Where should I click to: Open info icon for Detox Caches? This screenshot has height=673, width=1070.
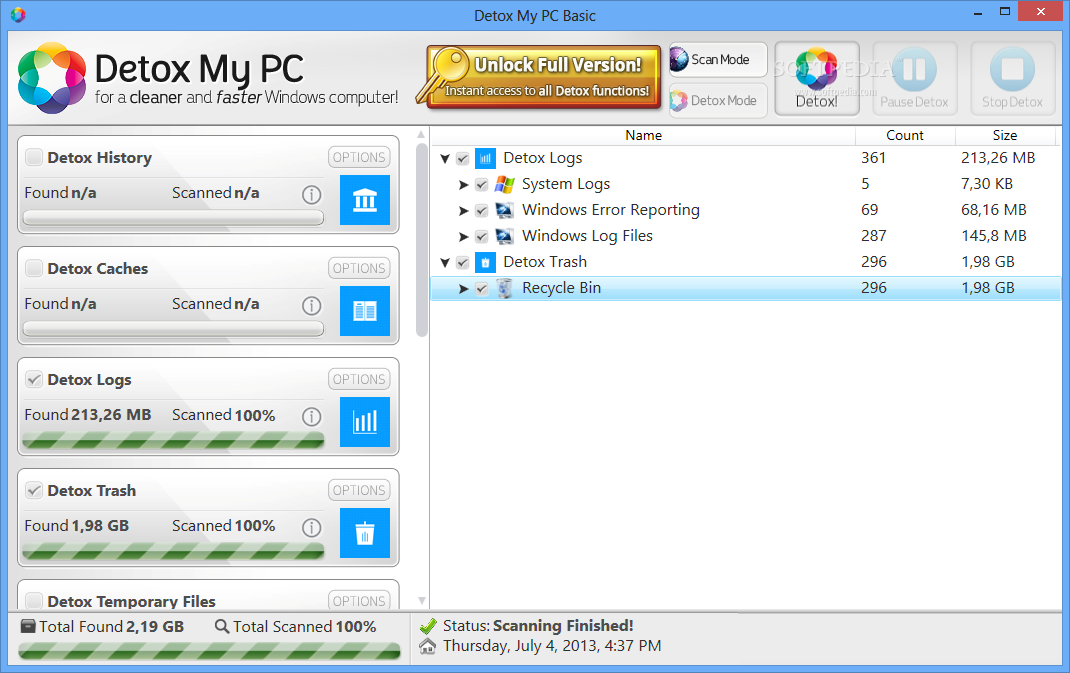click(x=312, y=306)
